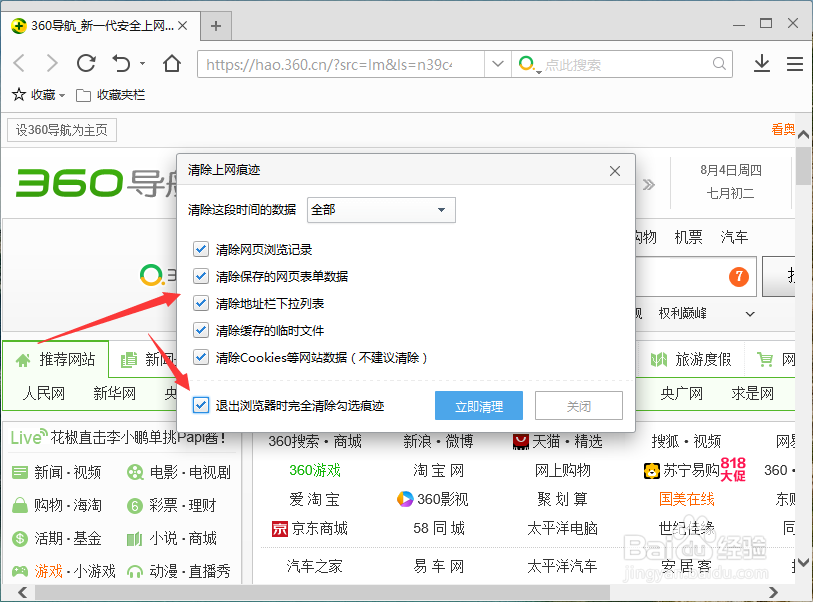Open the downloads arrow icon
Screen dimensions: 813x602
point(762,63)
